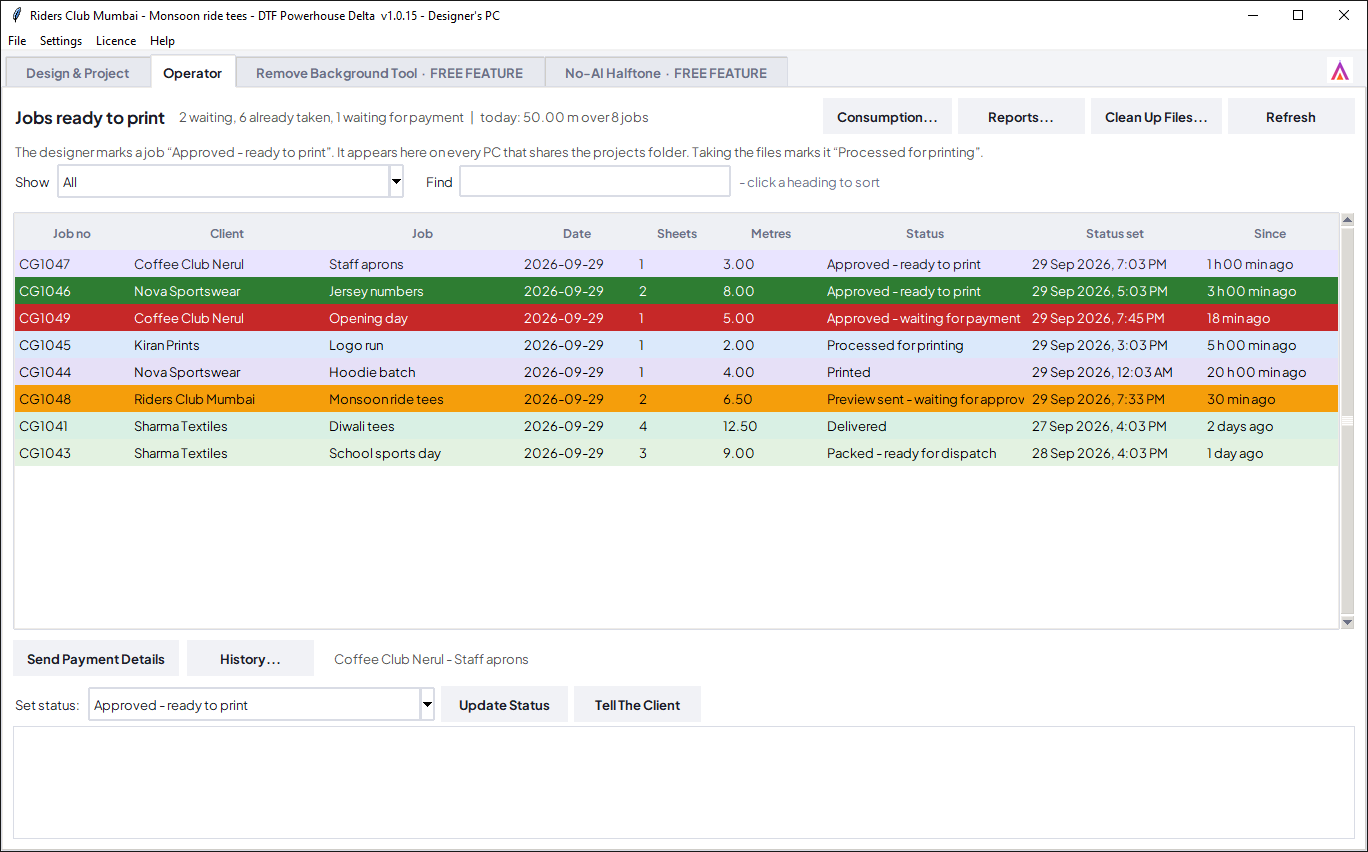Select CG1044 Hoodie batch row

coord(677,373)
